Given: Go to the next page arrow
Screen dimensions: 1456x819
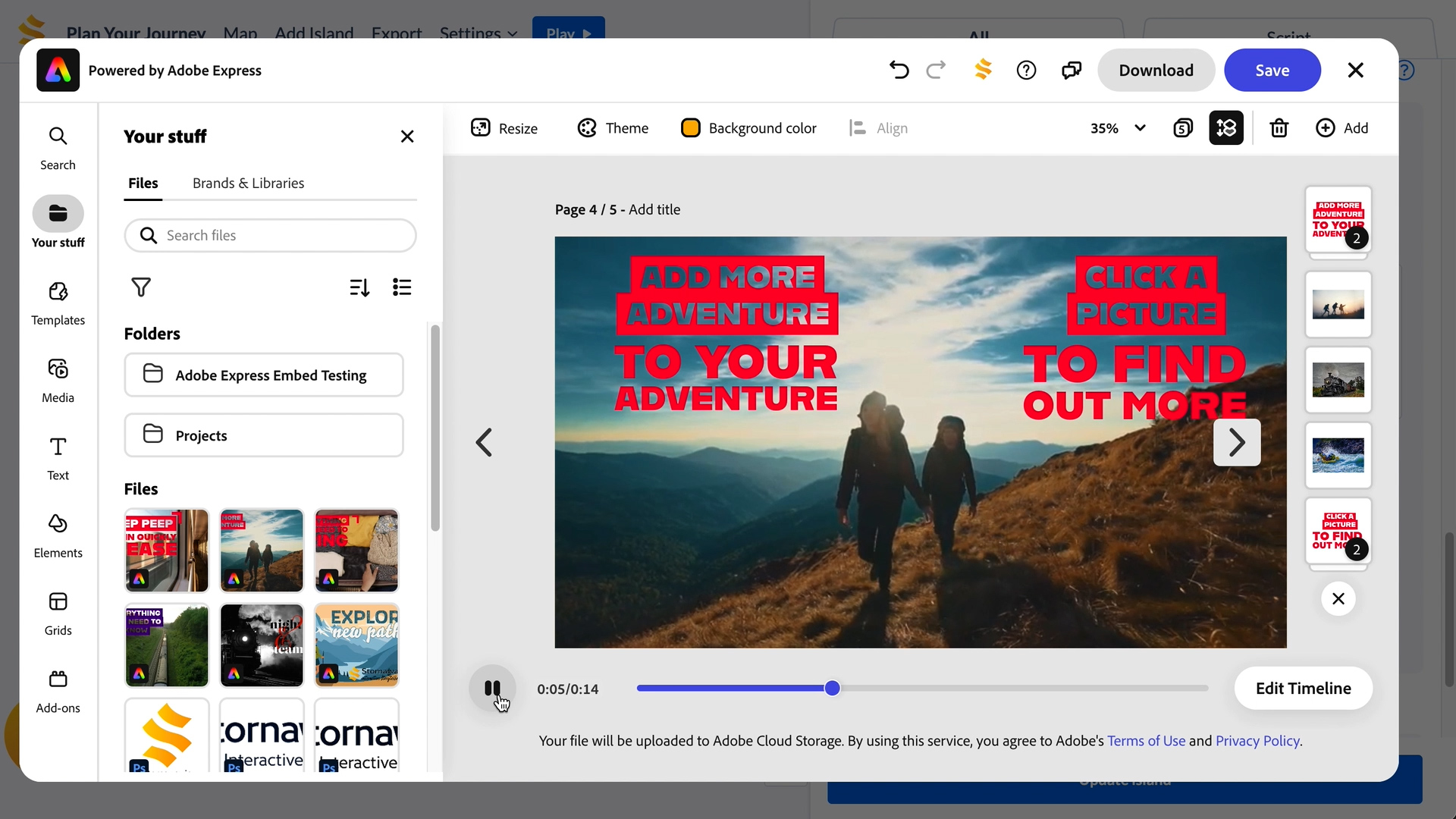Looking at the screenshot, I should (x=1236, y=442).
